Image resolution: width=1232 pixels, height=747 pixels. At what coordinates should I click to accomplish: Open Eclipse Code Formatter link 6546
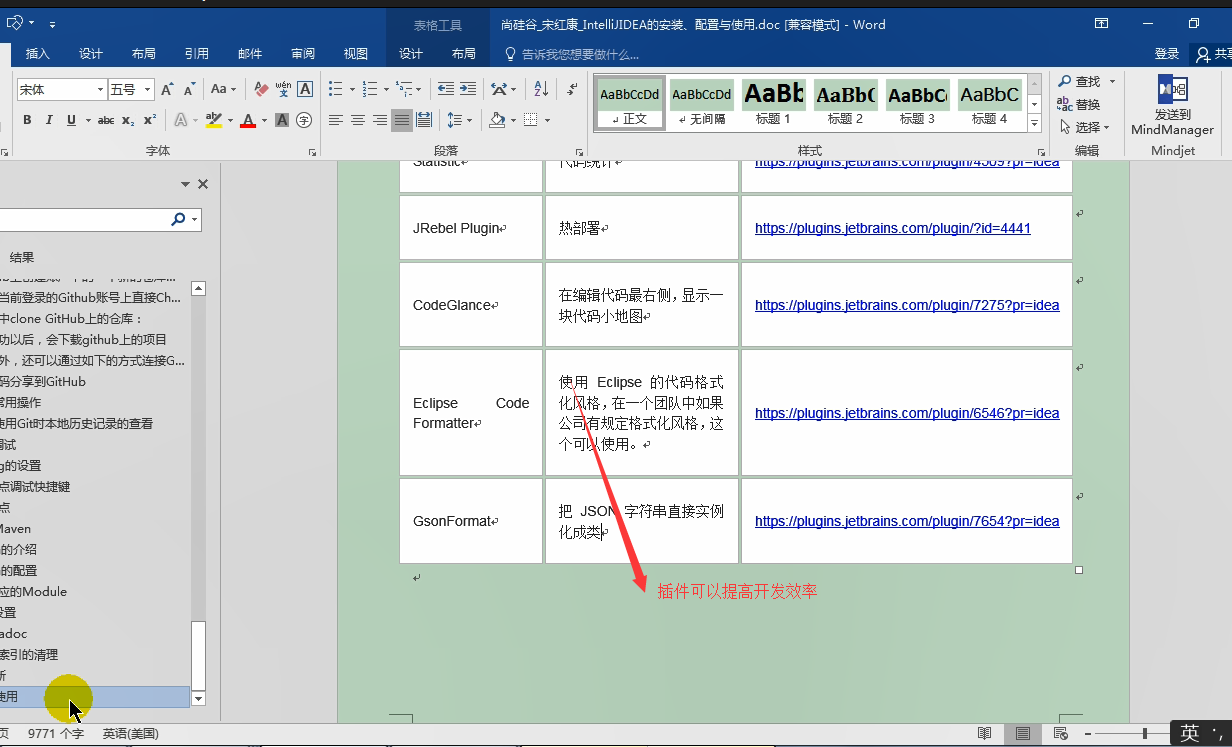907,413
